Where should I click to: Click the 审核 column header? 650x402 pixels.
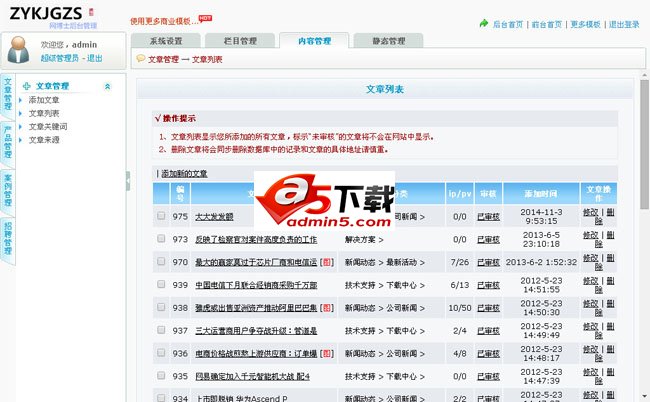(x=488, y=194)
